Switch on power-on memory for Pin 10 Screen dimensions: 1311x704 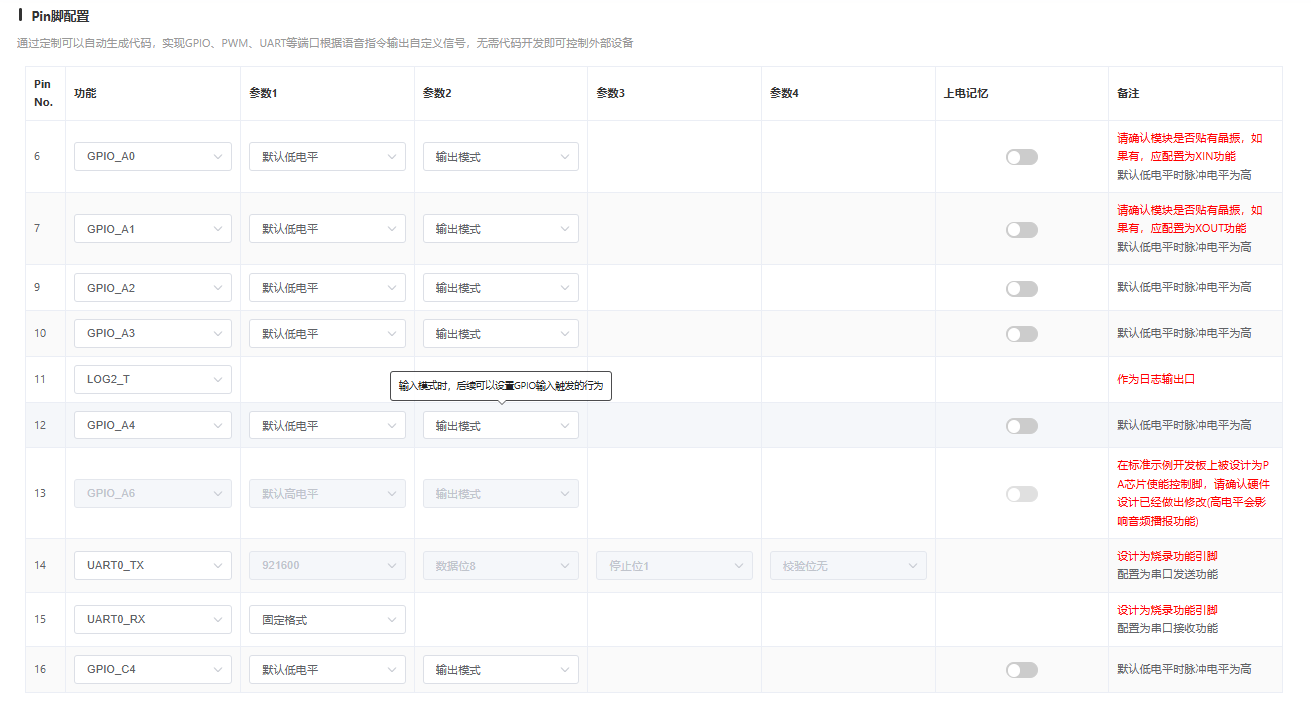pos(1021,334)
